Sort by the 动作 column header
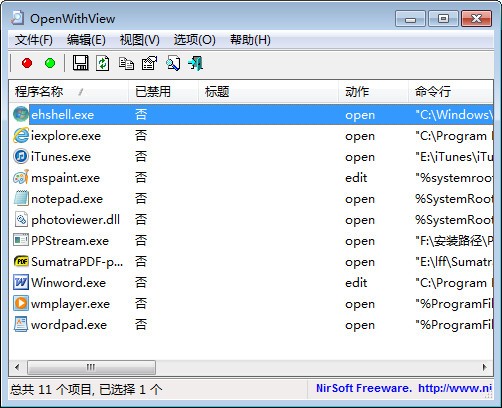 click(373, 91)
